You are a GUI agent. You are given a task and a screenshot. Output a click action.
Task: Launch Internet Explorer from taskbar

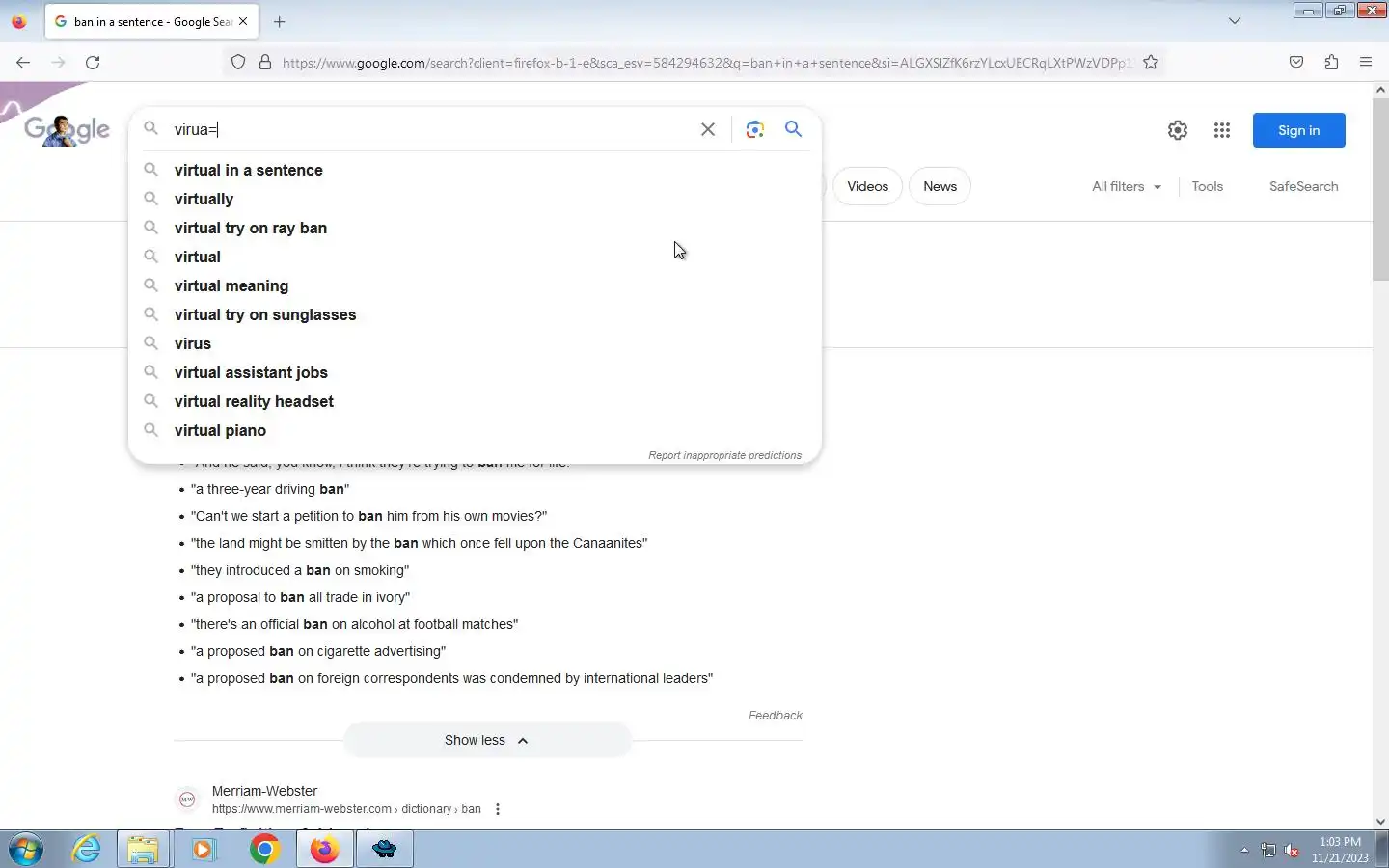pos(87,850)
